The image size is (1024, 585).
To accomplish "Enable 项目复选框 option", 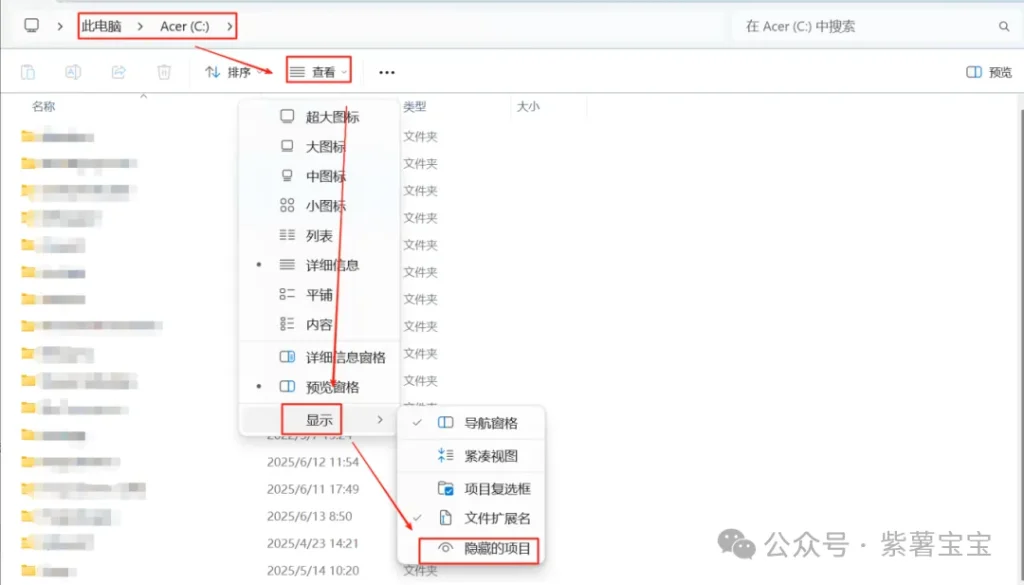I will (497, 489).
